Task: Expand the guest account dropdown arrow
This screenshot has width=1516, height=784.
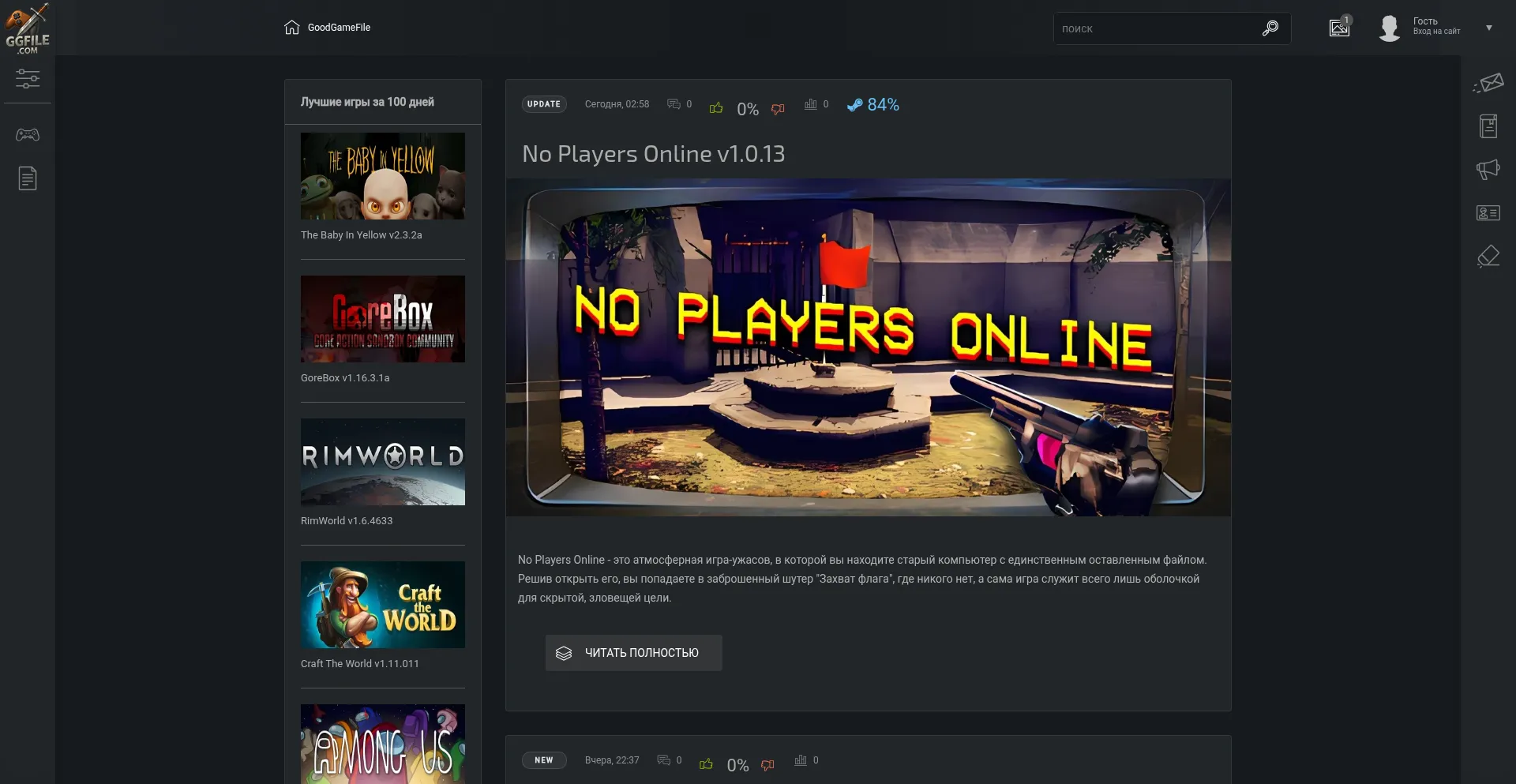Action: coord(1489,28)
